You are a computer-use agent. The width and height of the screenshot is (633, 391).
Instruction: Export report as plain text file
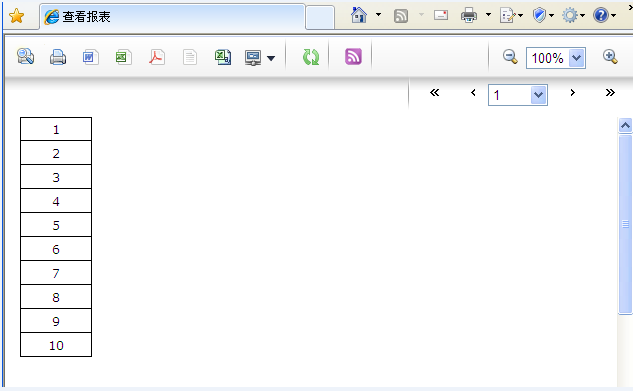(x=190, y=57)
